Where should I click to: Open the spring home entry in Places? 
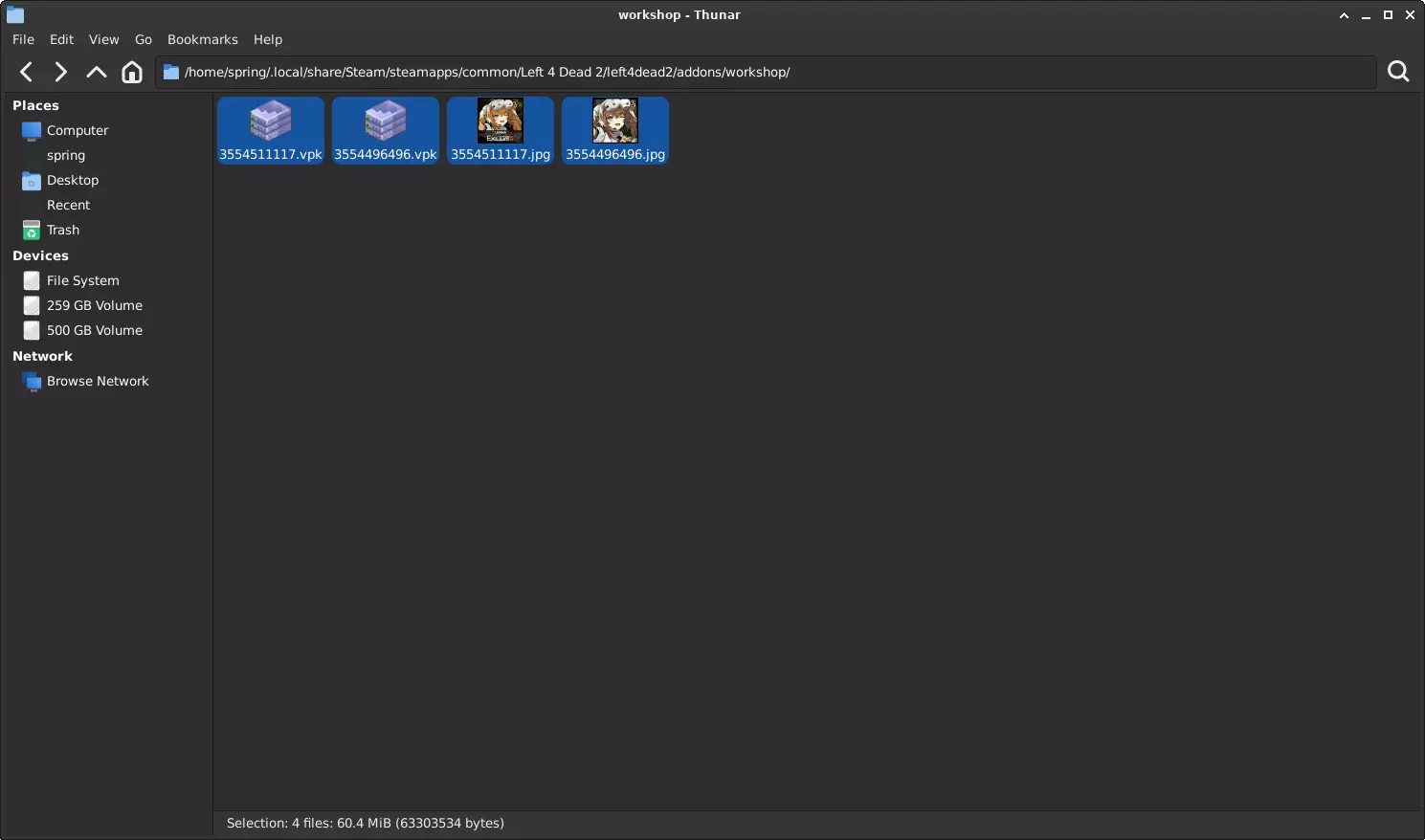66,155
